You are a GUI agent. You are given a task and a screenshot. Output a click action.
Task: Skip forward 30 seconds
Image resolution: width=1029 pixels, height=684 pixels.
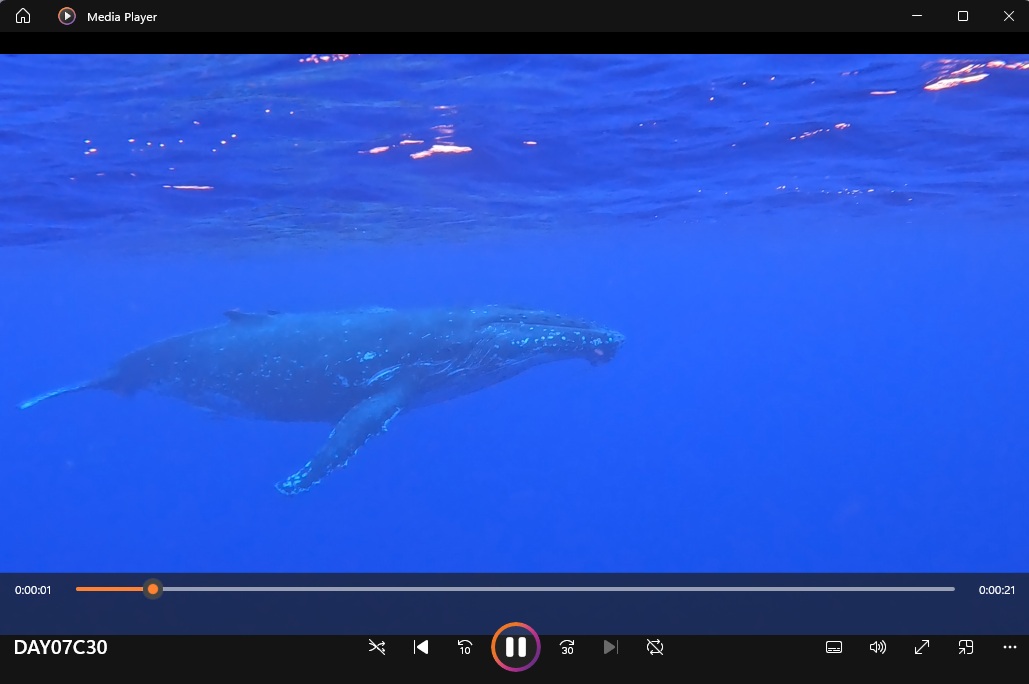[x=567, y=647]
